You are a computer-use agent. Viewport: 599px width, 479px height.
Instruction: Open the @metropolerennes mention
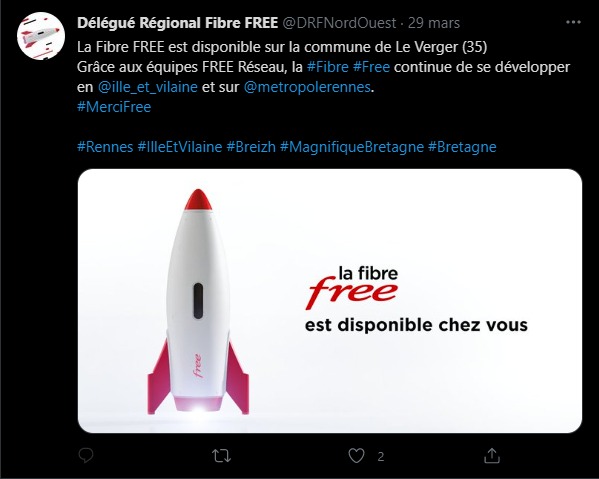(x=307, y=87)
